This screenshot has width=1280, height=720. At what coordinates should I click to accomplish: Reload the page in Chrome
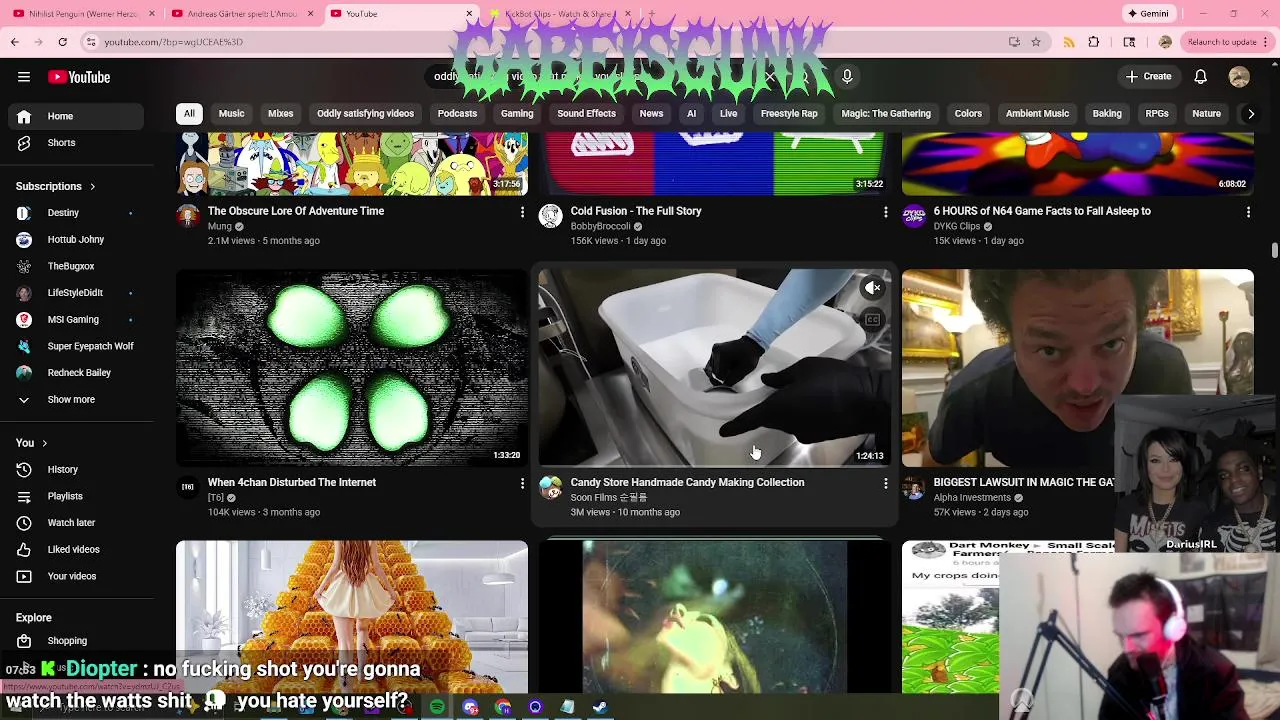[x=62, y=42]
